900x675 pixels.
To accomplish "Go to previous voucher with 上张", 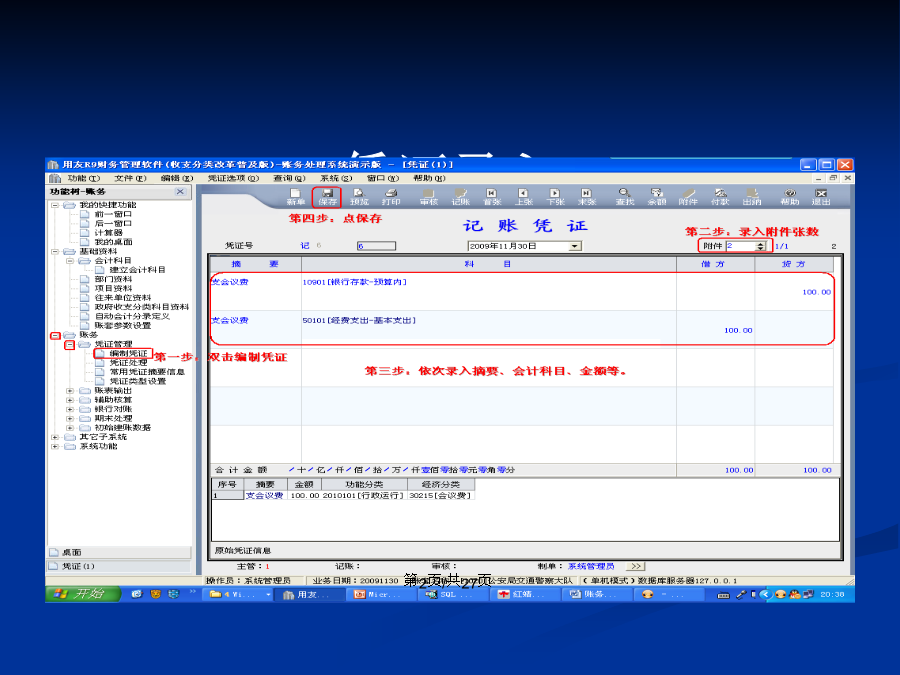I will click(523, 197).
